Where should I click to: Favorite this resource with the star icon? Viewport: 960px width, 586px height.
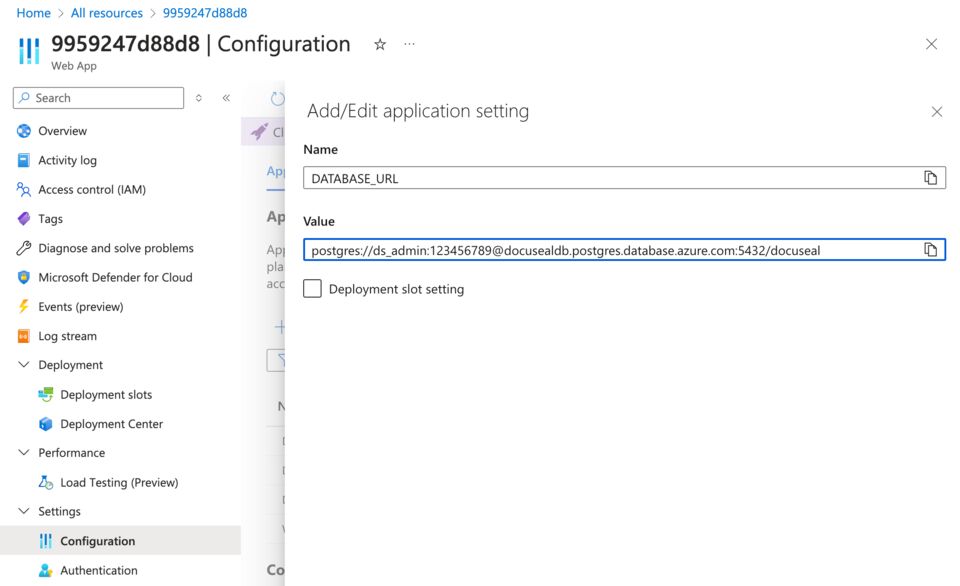(x=380, y=44)
